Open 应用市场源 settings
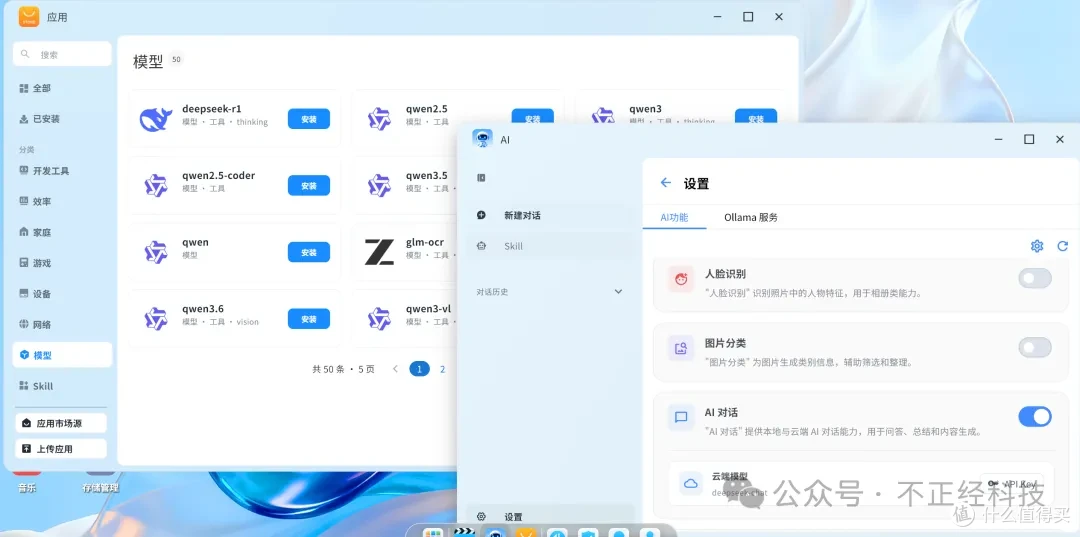Image resolution: width=1080 pixels, height=537 pixels. point(61,423)
